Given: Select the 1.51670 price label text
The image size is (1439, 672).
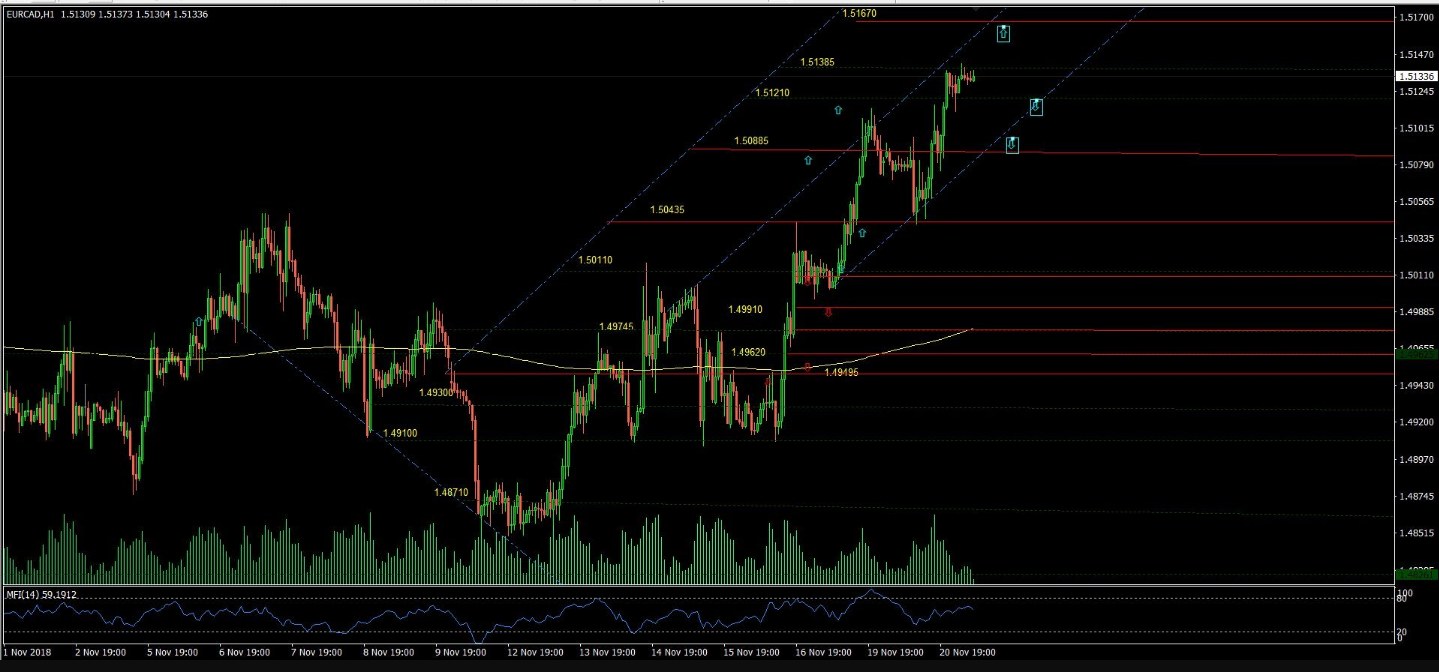Looking at the screenshot, I should [x=859, y=14].
